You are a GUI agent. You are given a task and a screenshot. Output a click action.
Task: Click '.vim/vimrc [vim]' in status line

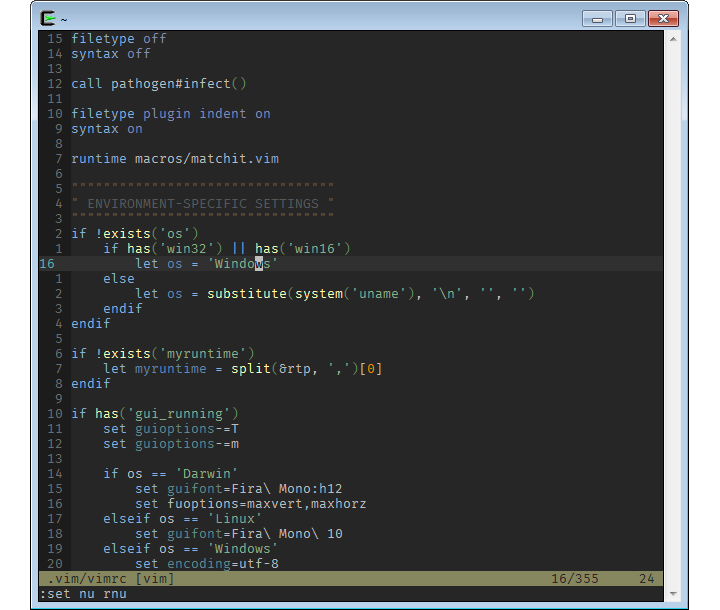click(x=111, y=579)
